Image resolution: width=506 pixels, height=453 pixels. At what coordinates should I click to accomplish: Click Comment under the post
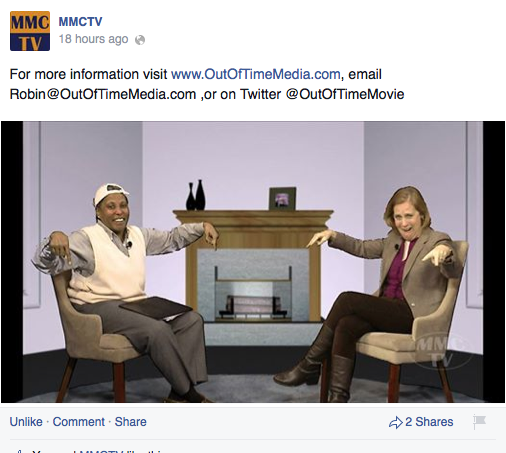pyautogui.click(x=79, y=422)
